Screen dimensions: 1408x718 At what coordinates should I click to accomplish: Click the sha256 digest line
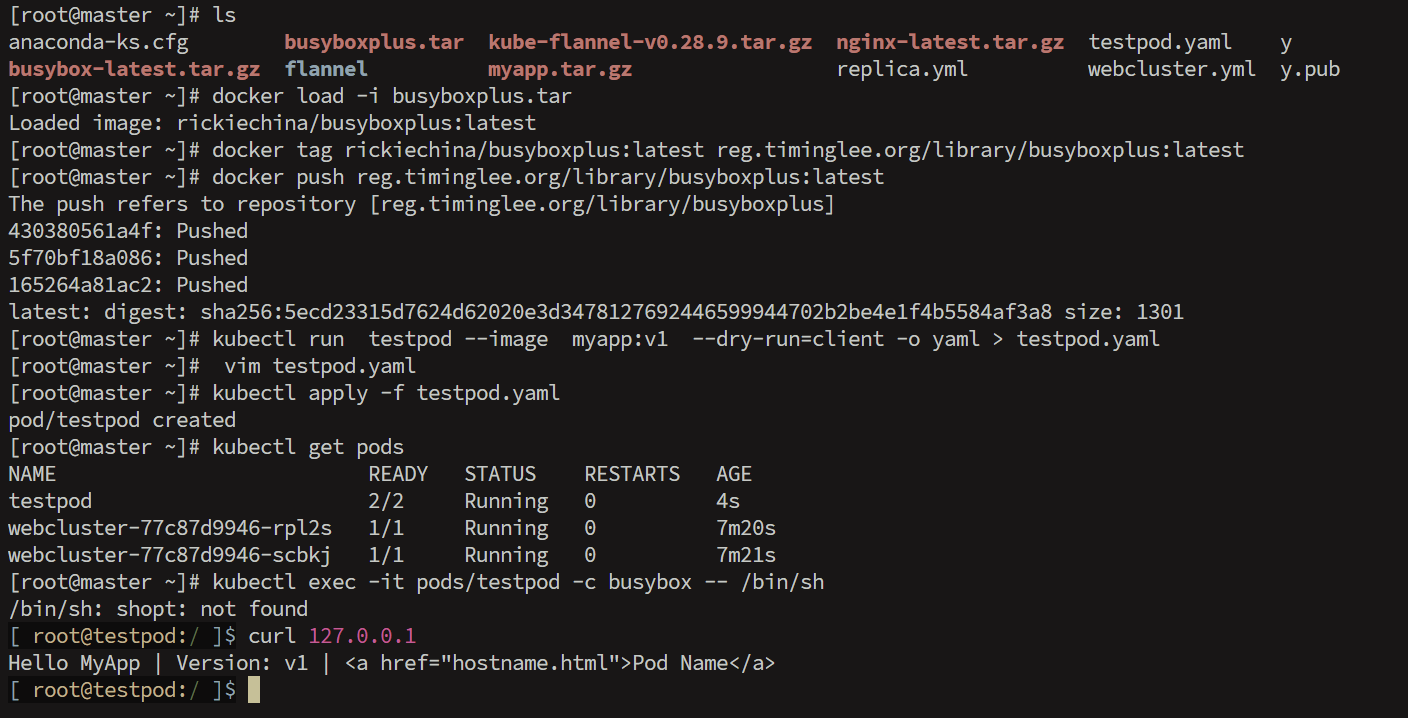pos(596,312)
